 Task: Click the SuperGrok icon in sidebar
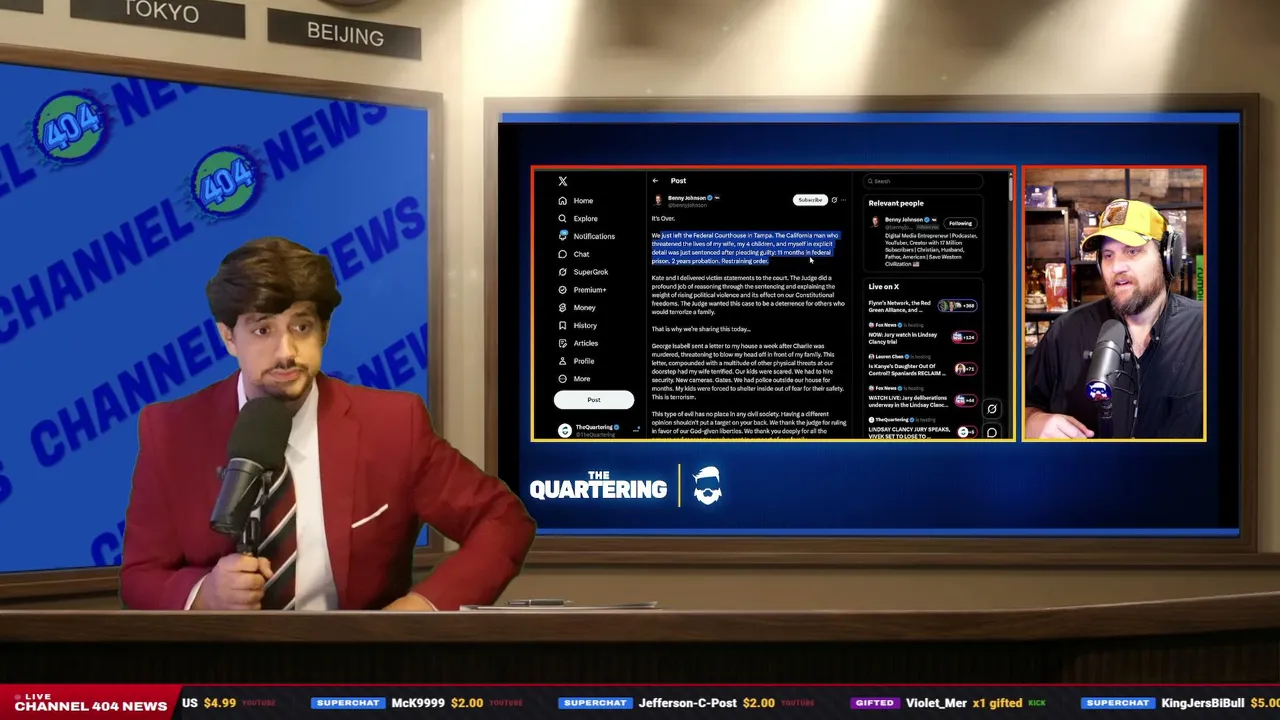(563, 272)
